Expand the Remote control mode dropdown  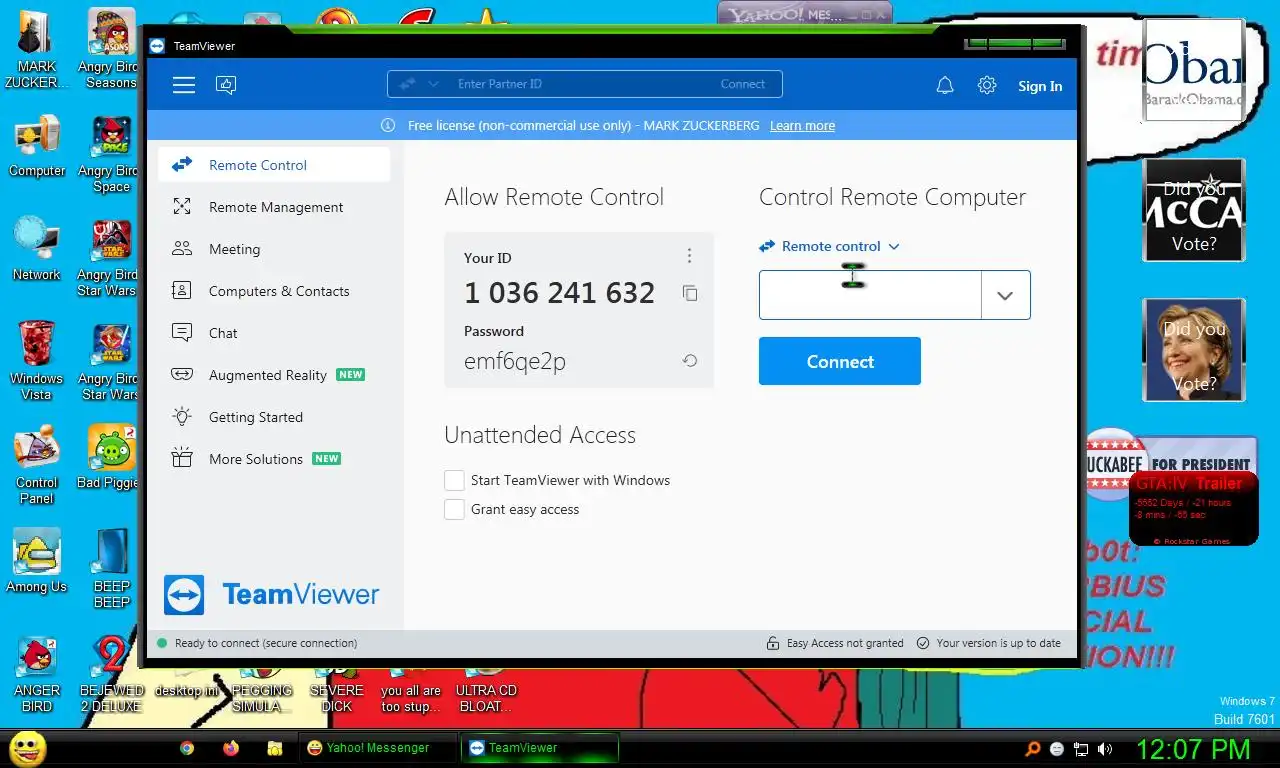pyautogui.click(x=830, y=246)
